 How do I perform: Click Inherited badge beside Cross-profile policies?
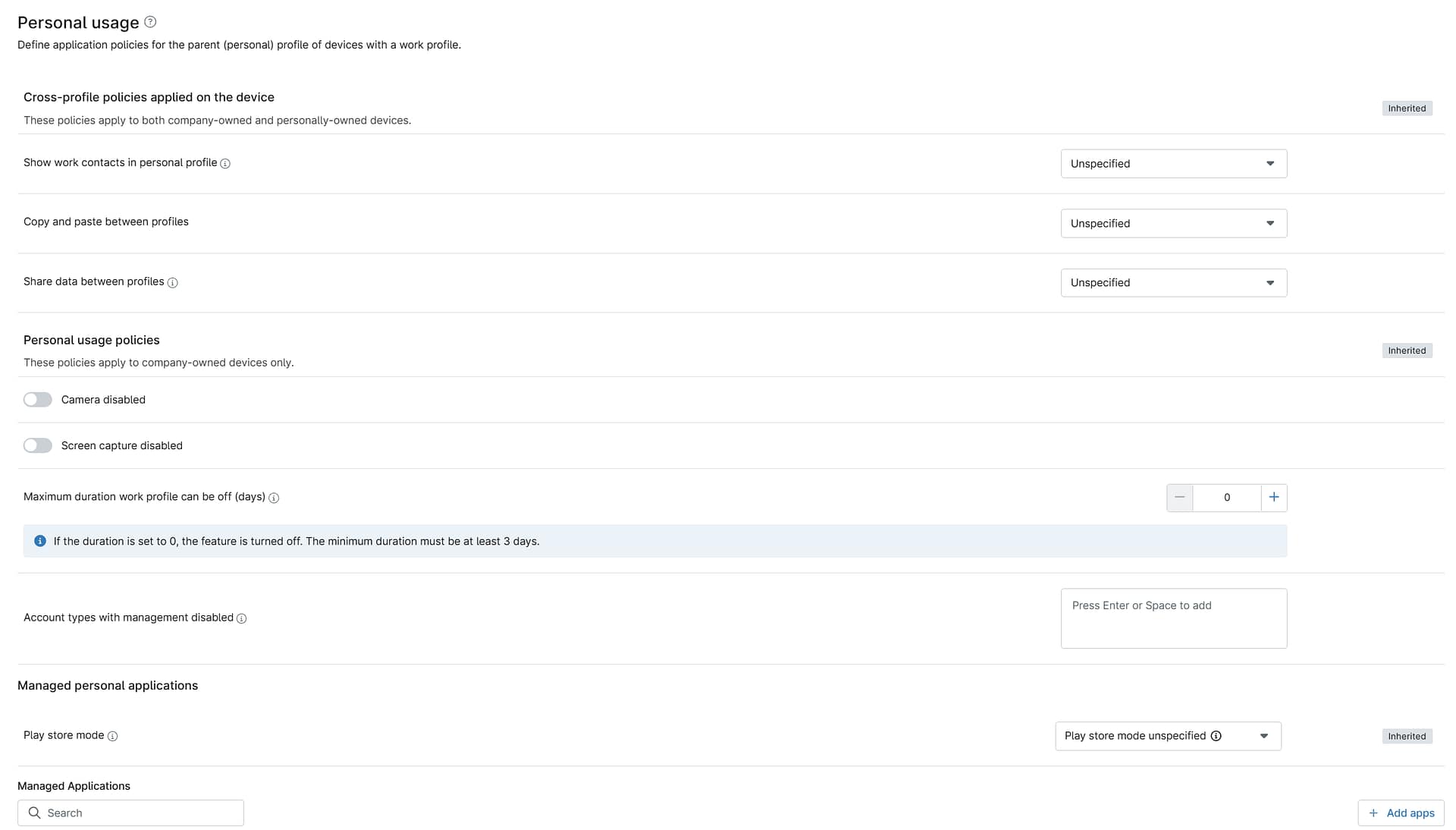[x=1407, y=108]
